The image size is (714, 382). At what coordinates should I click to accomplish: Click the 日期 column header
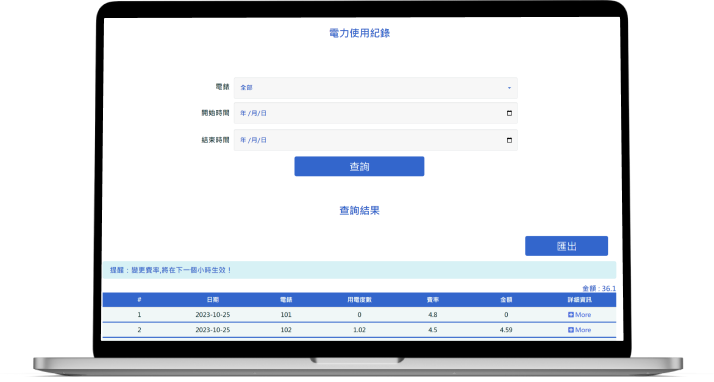(x=213, y=300)
